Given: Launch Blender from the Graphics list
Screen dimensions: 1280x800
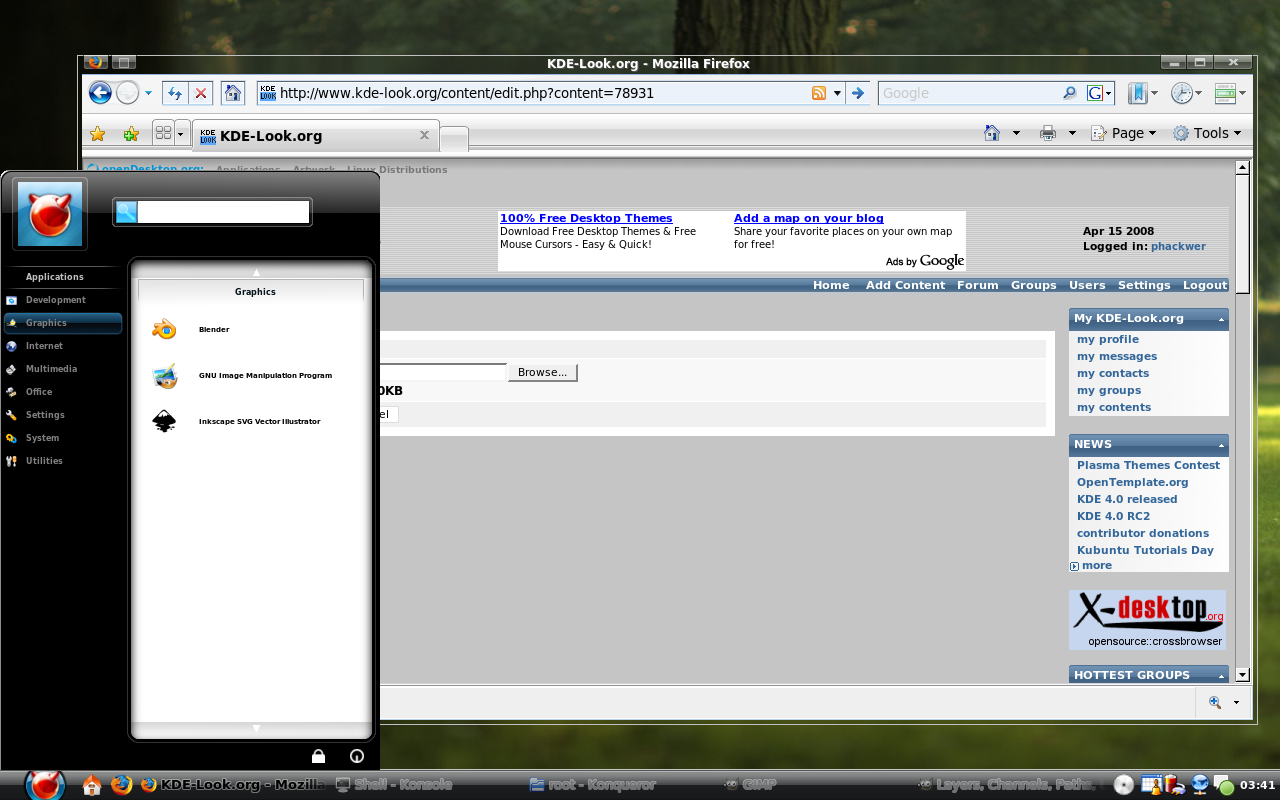Looking at the screenshot, I should coord(250,329).
